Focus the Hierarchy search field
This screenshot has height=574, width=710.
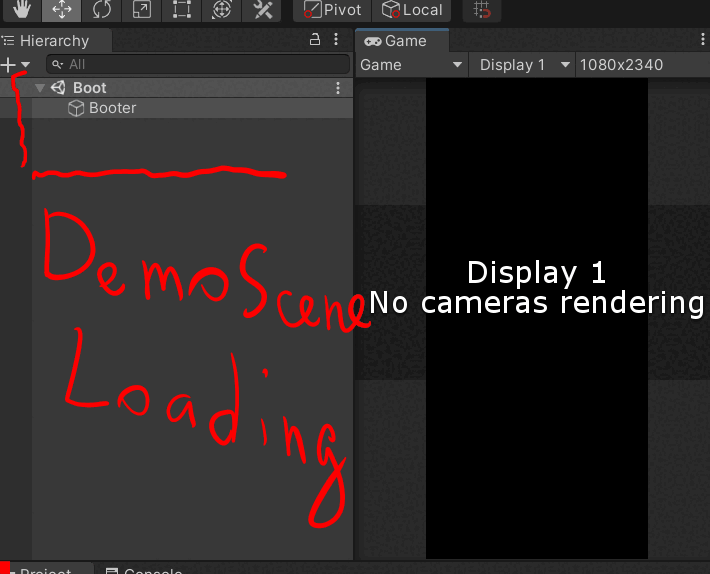(198, 64)
